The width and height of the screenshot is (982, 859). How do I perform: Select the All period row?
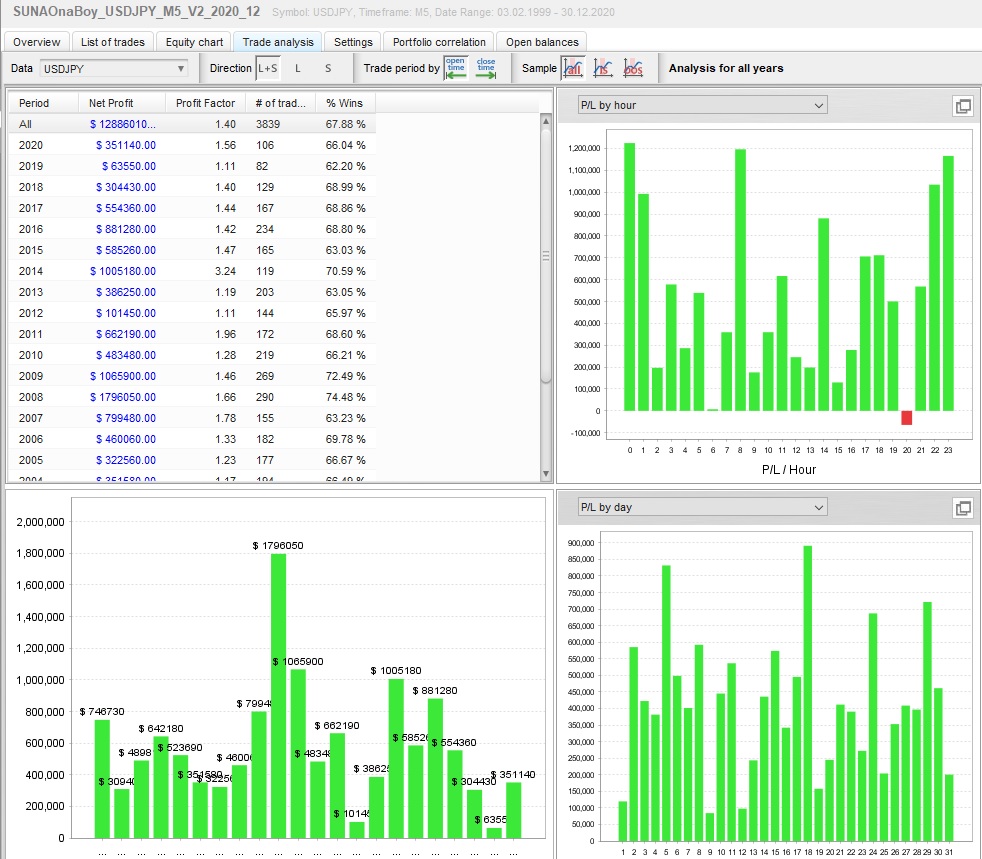point(192,124)
